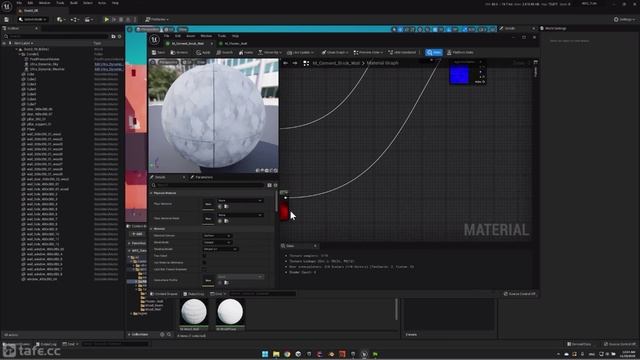Click browse-to-asset icon under Phys Material
640x360 pixels.
tap(227, 207)
